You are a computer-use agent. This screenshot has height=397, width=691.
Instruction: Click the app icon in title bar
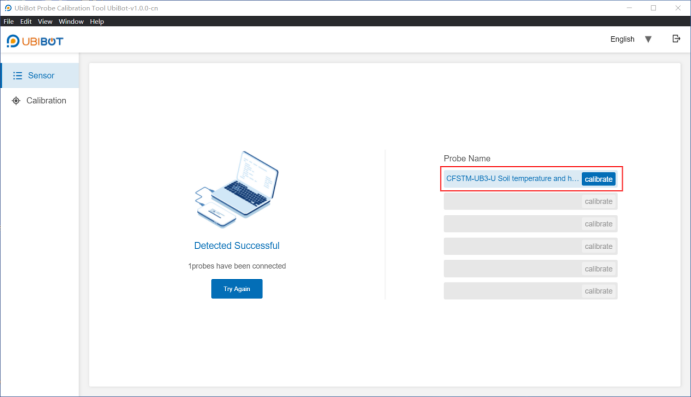(8, 8)
